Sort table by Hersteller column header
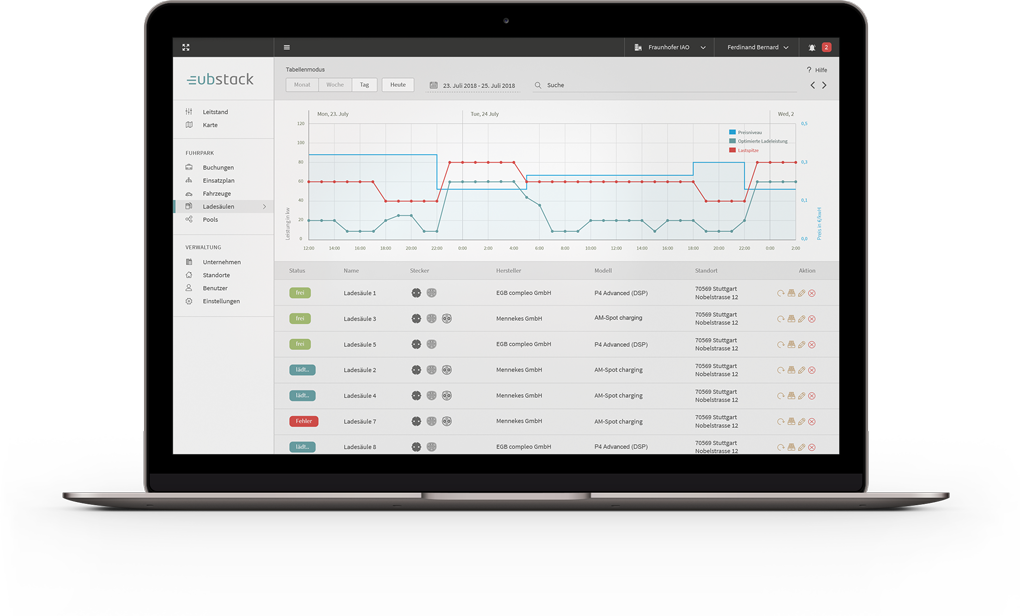The image size is (1020, 616). pos(509,271)
